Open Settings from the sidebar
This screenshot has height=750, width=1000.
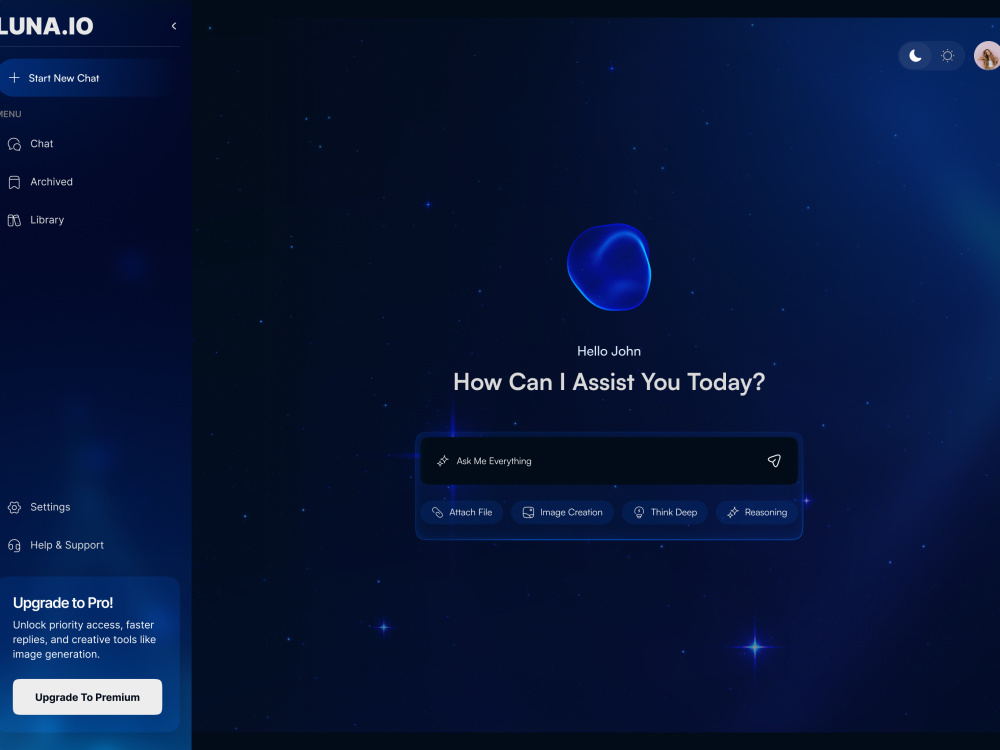pos(38,507)
